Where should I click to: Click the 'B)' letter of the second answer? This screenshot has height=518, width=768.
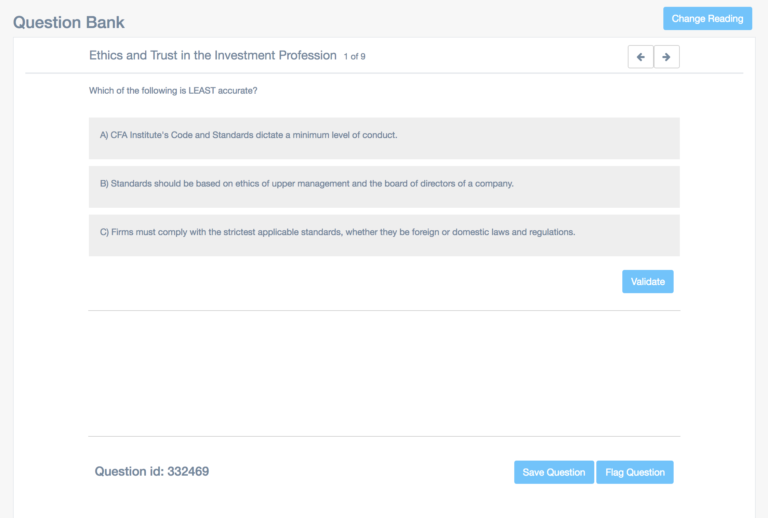(x=104, y=184)
